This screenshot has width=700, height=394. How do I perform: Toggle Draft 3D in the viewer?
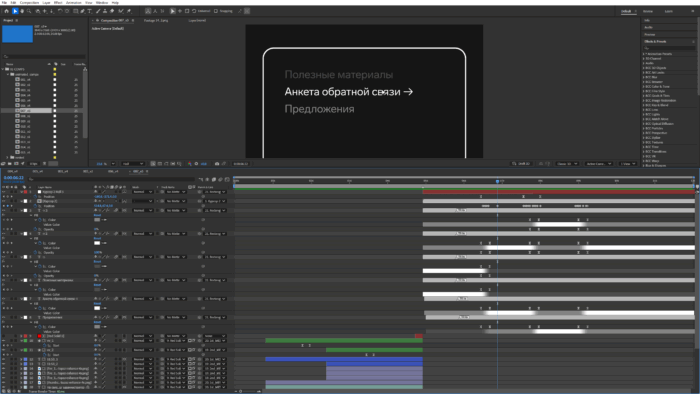(521, 164)
